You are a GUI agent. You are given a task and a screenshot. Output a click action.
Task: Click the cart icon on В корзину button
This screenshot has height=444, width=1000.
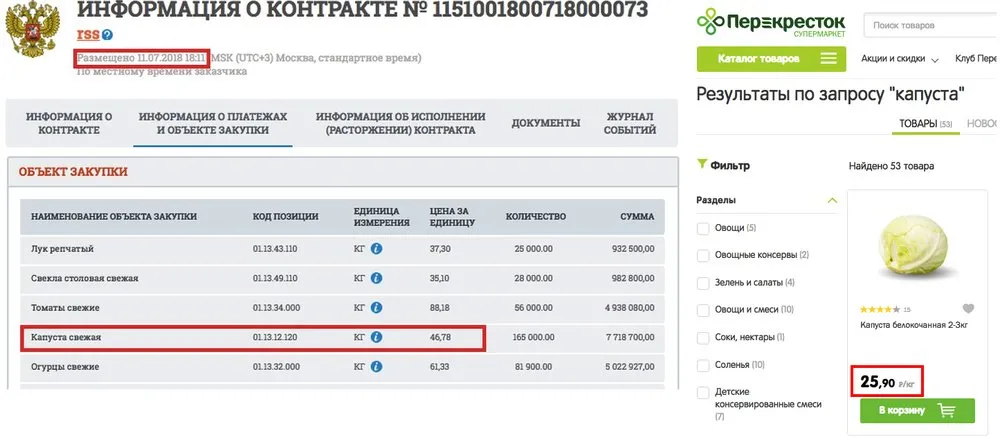pyautogui.click(x=948, y=410)
